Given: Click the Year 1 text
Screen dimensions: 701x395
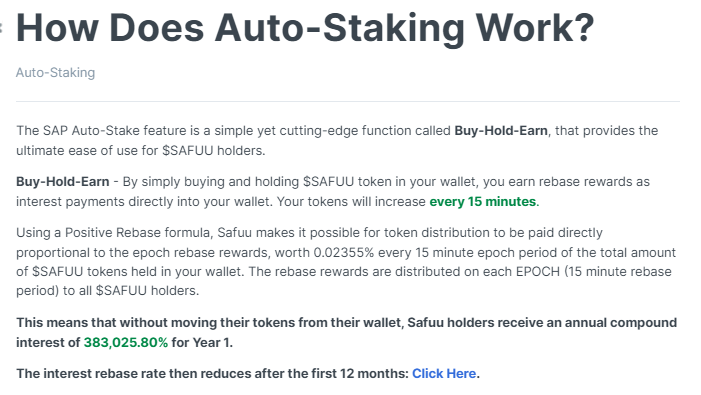Looking at the screenshot, I should click(211, 342).
